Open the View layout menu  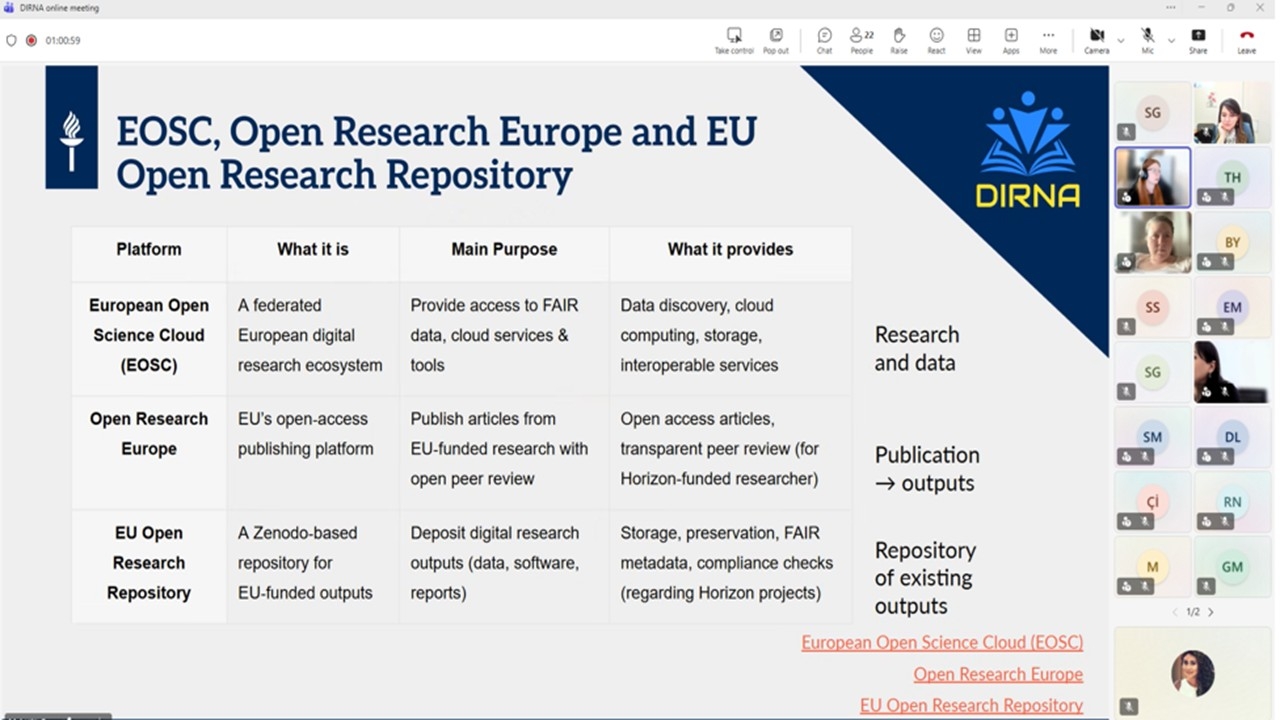(973, 39)
